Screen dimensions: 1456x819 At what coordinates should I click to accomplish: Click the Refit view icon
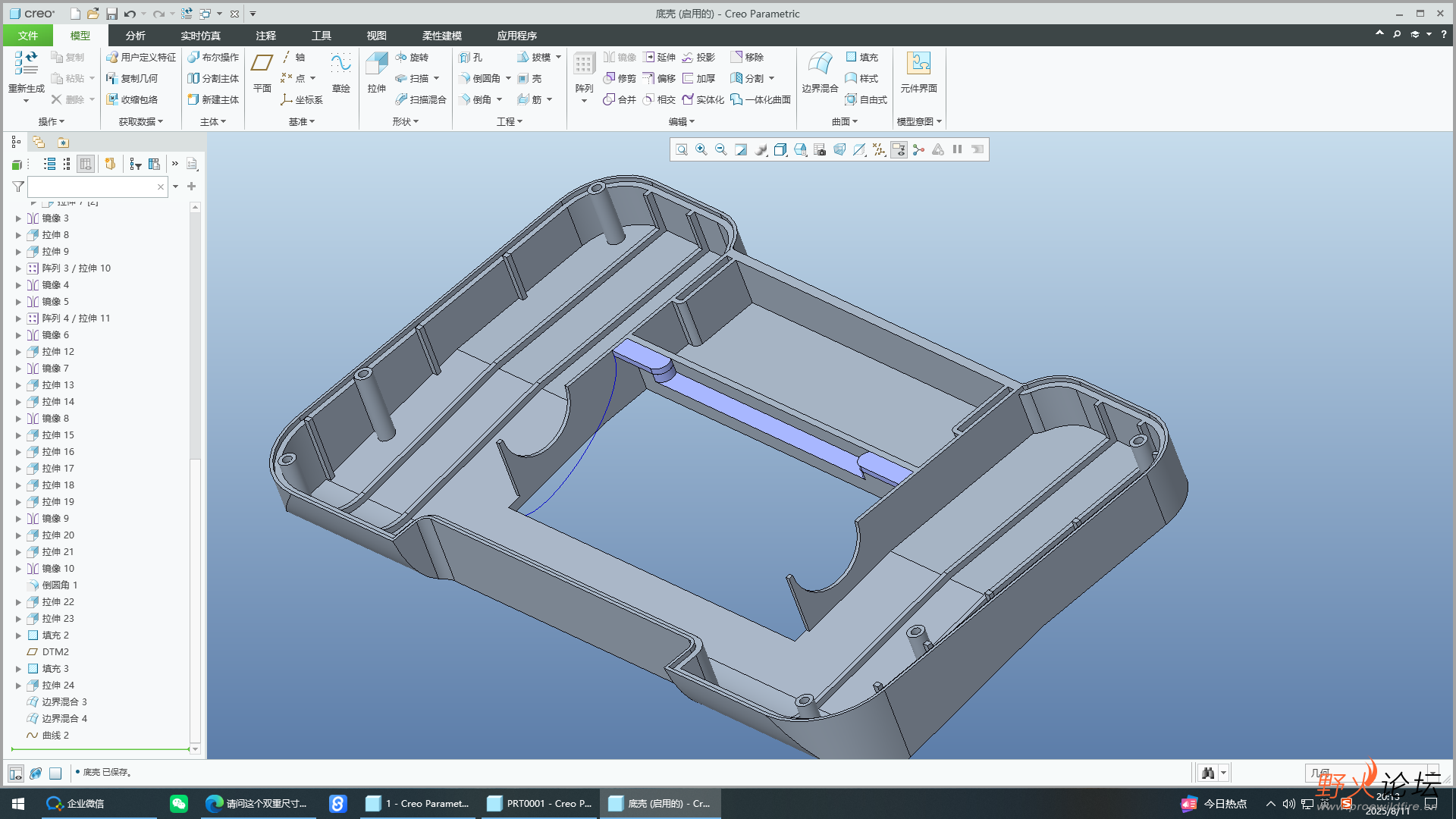point(682,150)
